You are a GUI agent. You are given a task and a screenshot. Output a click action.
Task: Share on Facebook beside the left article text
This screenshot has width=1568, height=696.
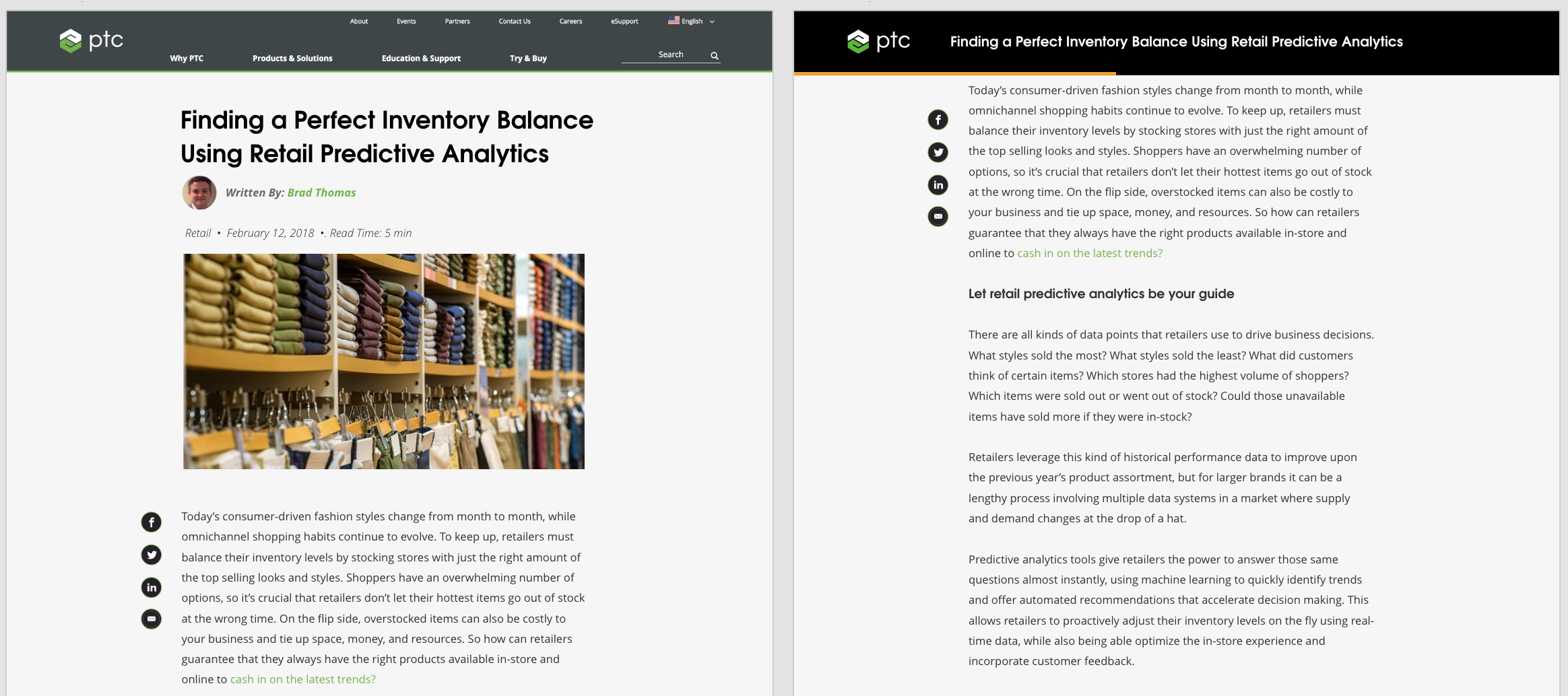[152, 522]
